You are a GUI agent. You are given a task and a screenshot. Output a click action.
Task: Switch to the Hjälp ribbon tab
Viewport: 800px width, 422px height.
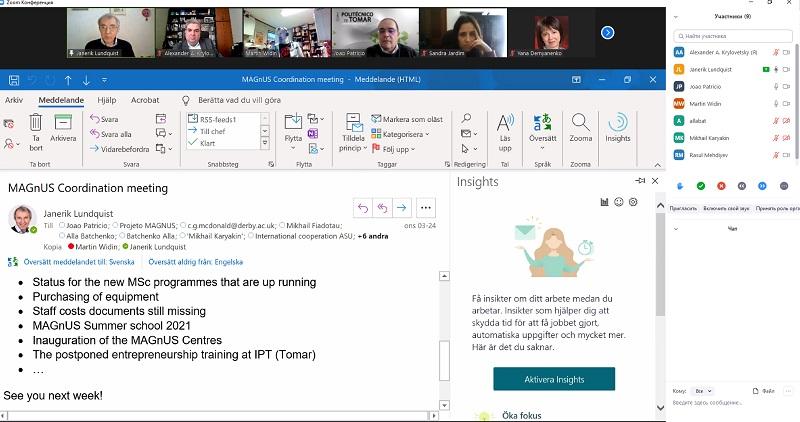107,100
